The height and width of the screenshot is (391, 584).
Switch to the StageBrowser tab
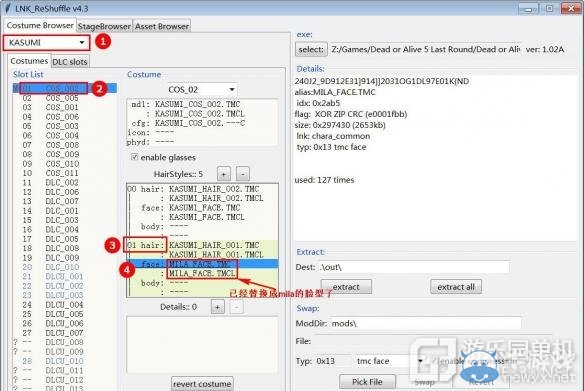(104, 26)
